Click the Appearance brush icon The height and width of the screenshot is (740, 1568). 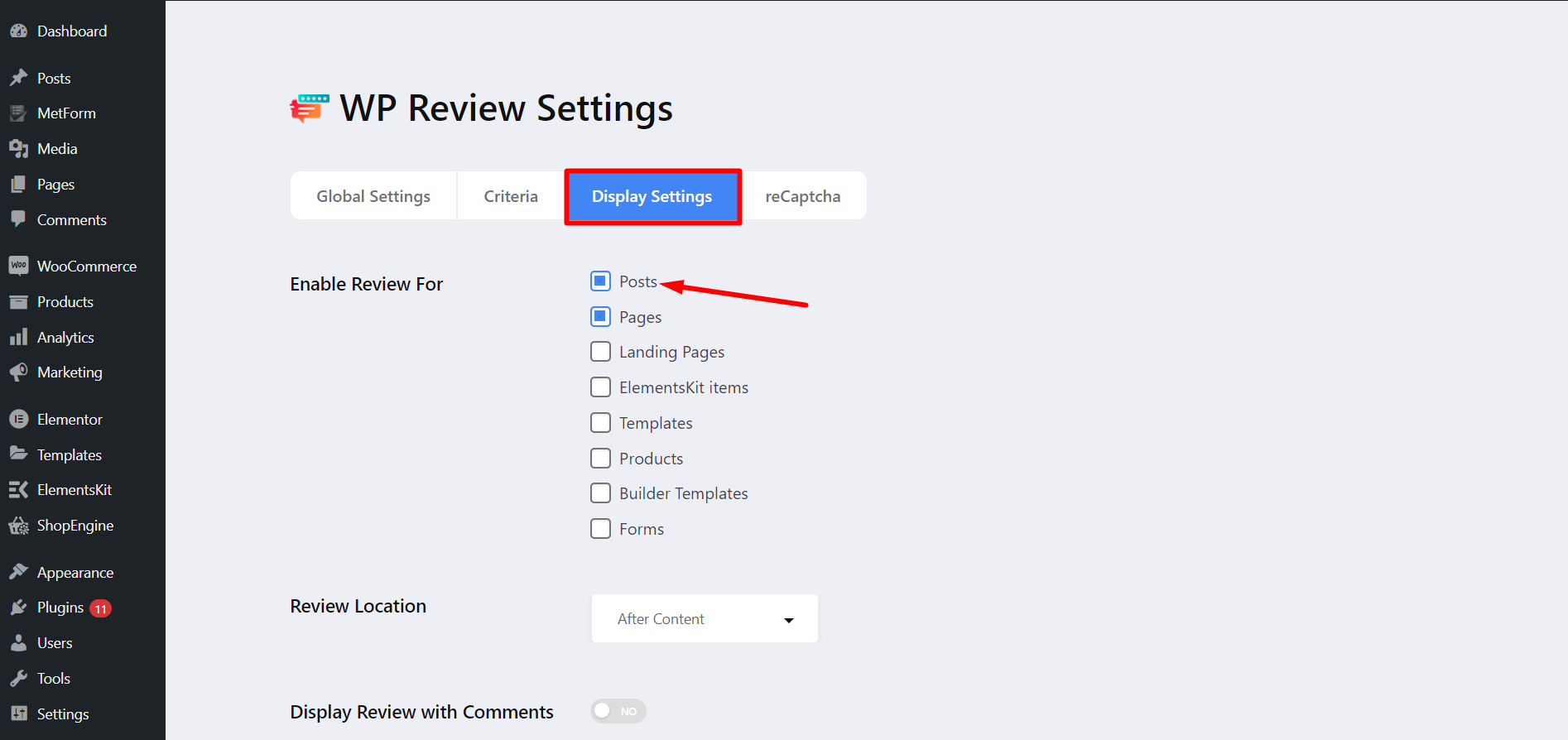pyautogui.click(x=18, y=572)
